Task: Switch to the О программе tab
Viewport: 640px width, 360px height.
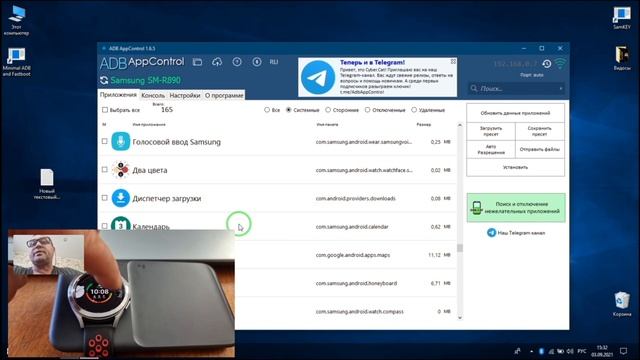Action: click(224, 95)
